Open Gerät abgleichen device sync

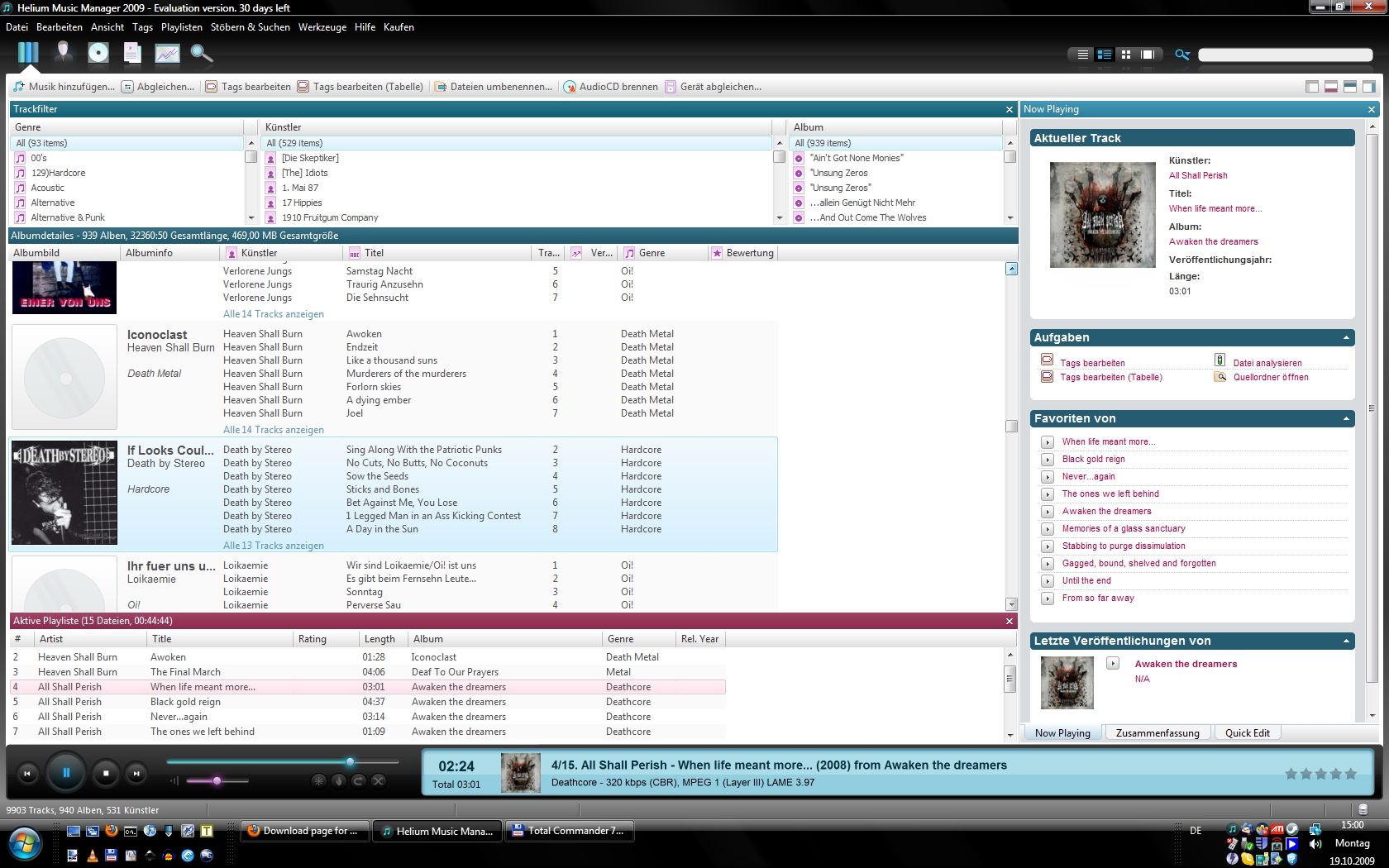[714, 87]
